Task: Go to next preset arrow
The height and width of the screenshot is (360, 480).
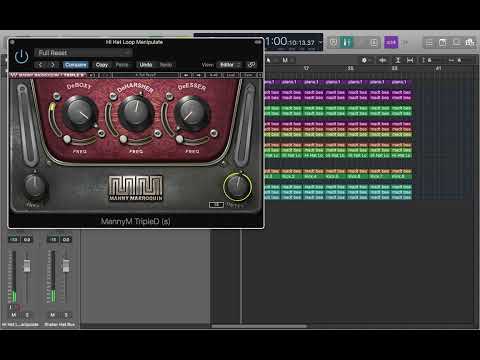Action: [x=53, y=65]
